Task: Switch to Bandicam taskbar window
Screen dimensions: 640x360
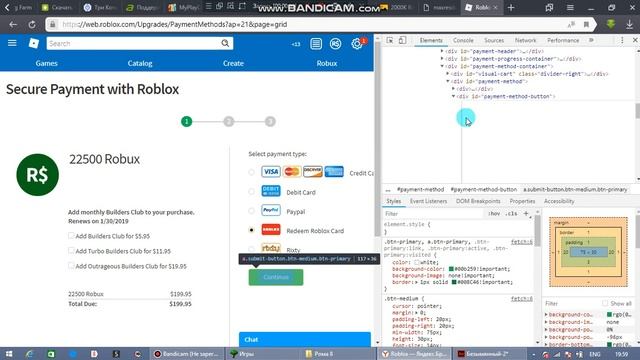Action: [x=187, y=354]
